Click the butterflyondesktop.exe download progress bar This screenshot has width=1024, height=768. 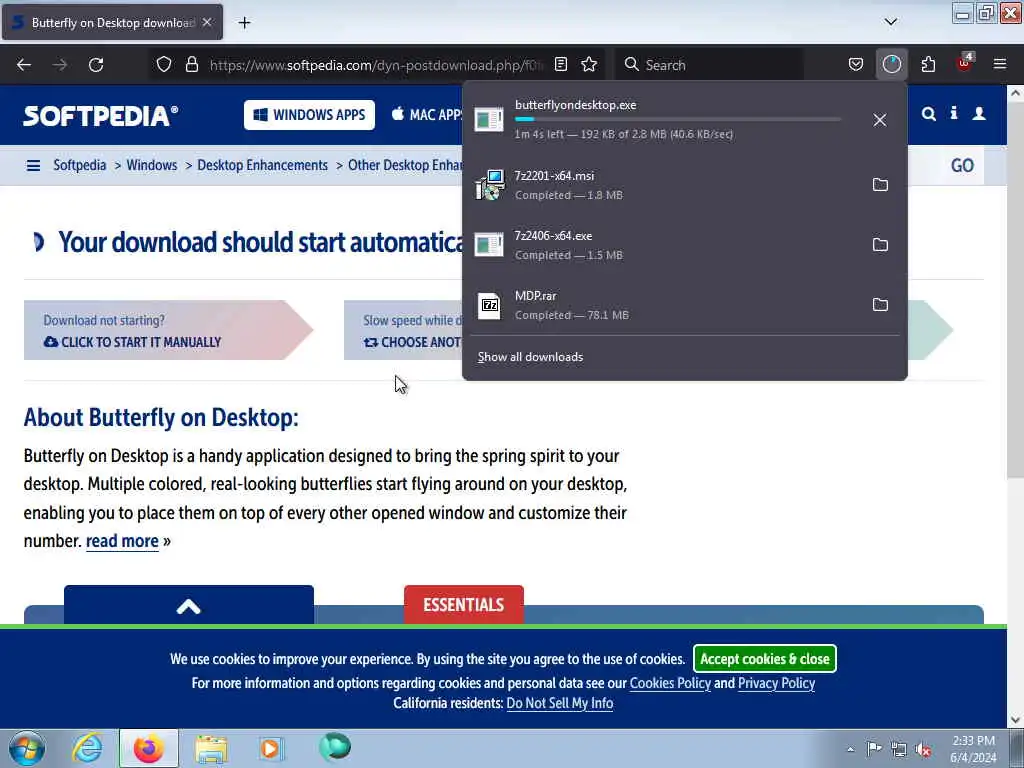pyautogui.click(x=678, y=120)
